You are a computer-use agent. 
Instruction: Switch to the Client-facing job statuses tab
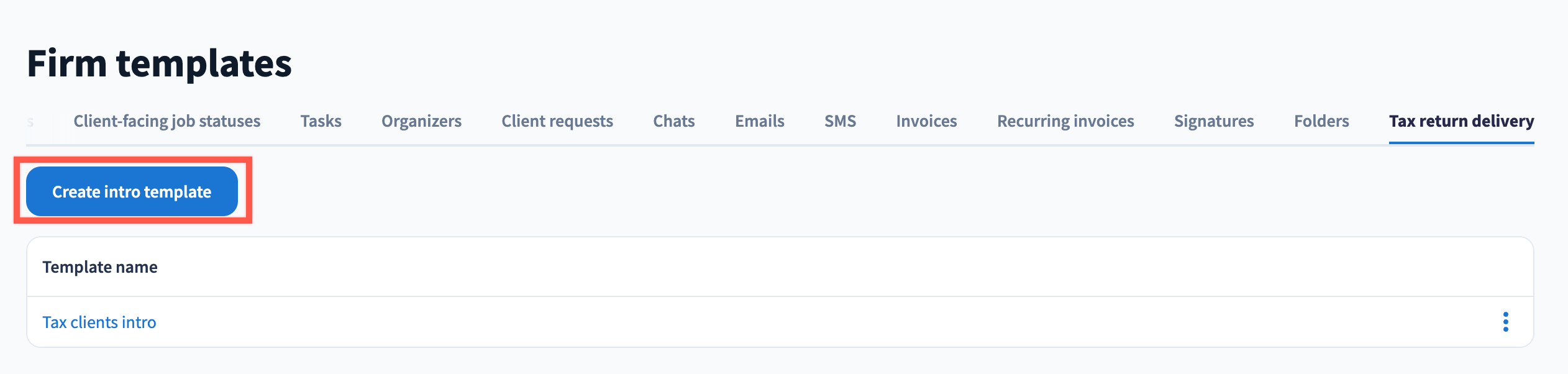coord(166,121)
